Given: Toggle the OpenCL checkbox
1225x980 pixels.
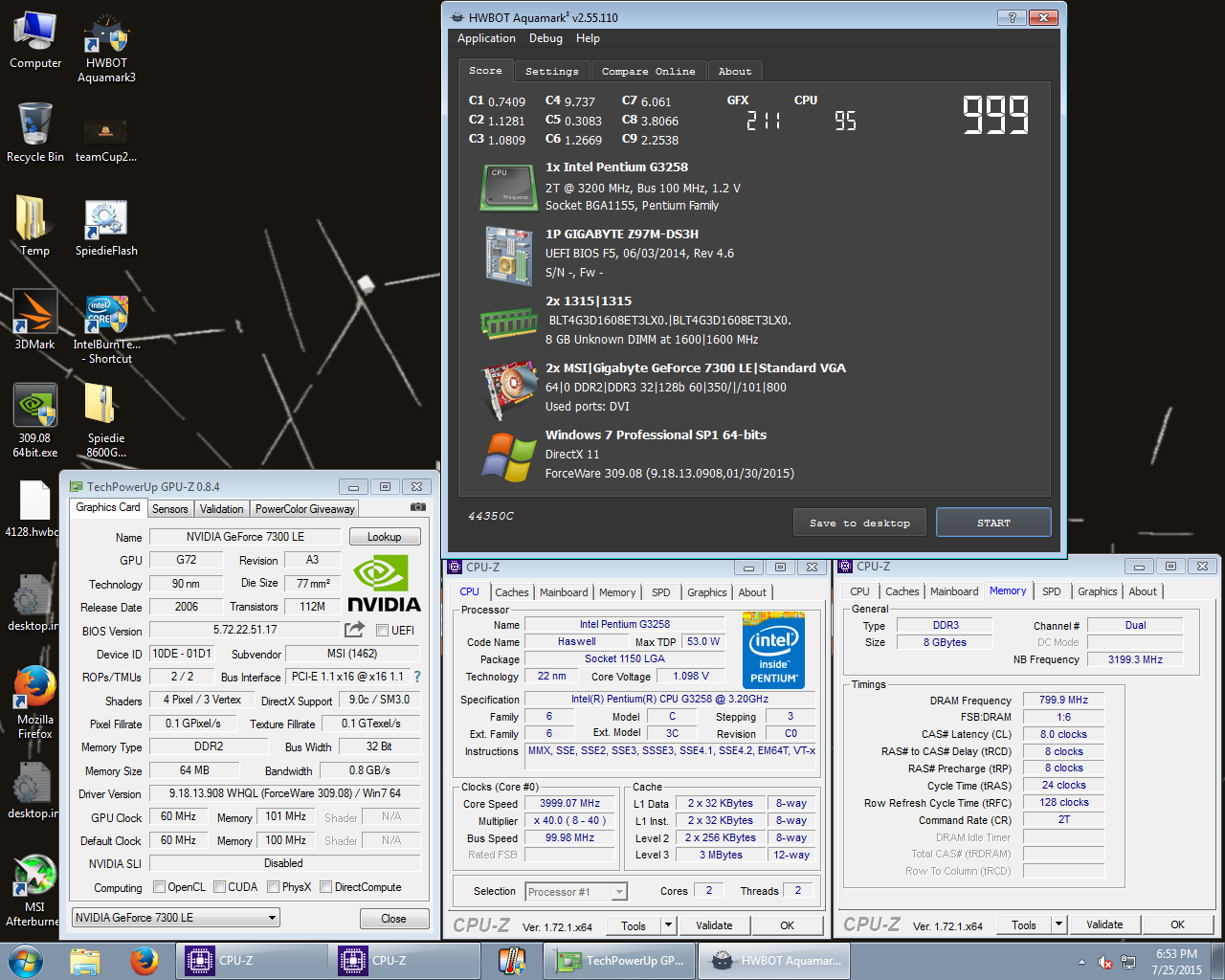Looking at the screenshot, I should (x=160, y=886).
